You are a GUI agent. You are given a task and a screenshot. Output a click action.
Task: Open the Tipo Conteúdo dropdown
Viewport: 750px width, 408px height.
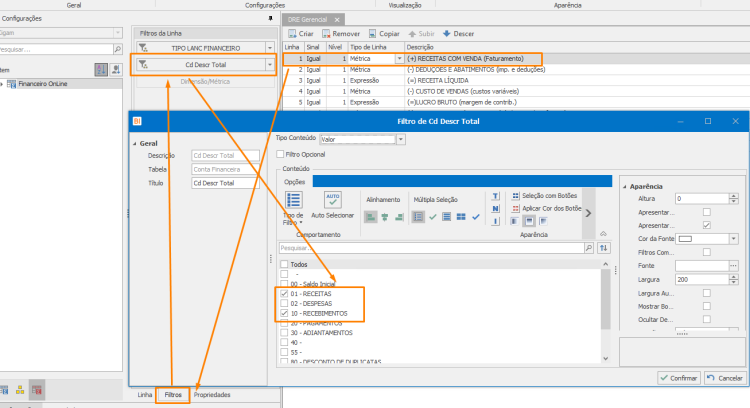point(401,139)
